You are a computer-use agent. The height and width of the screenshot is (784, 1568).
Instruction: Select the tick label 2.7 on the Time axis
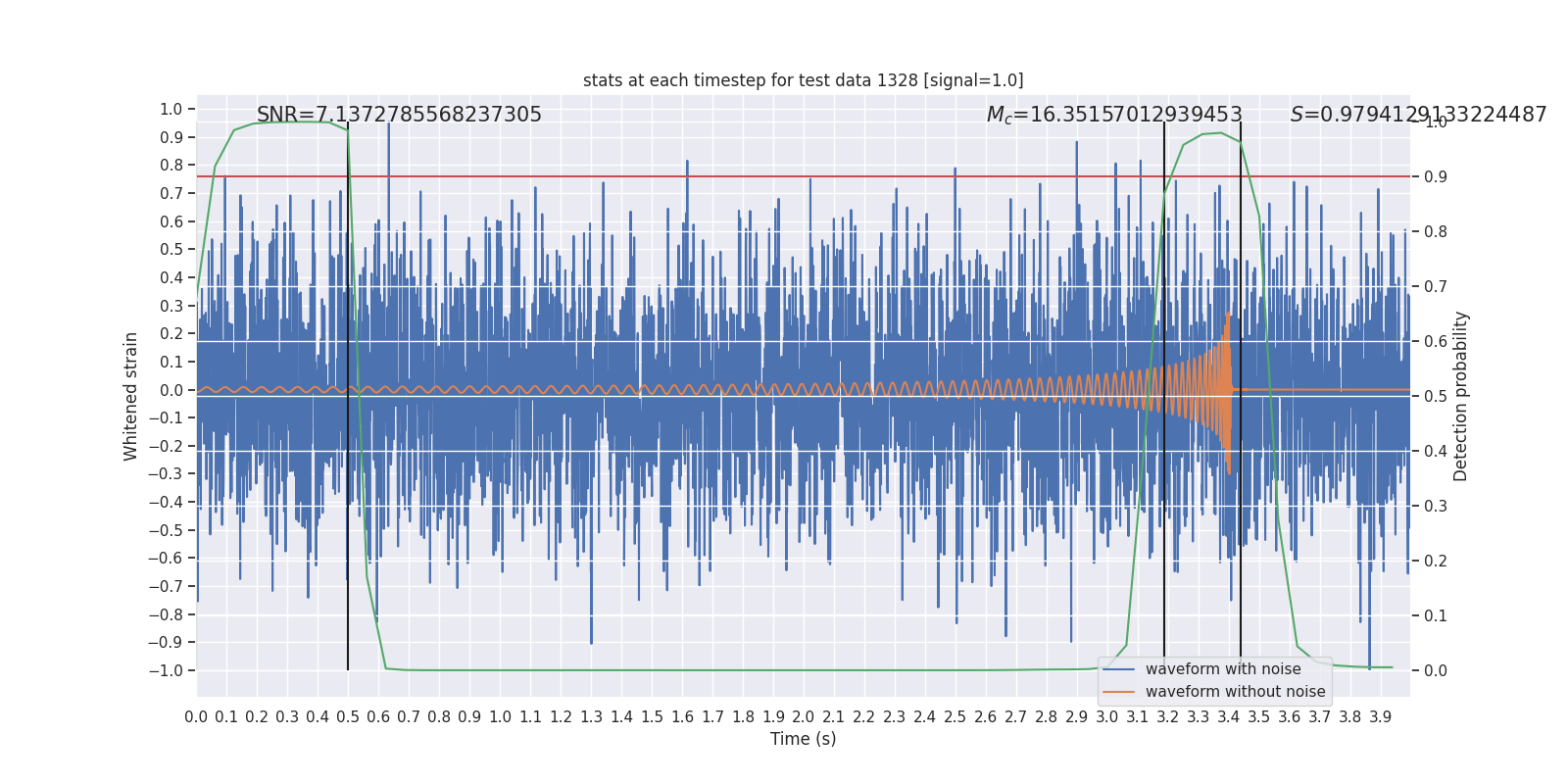[x=1016, y=717]
